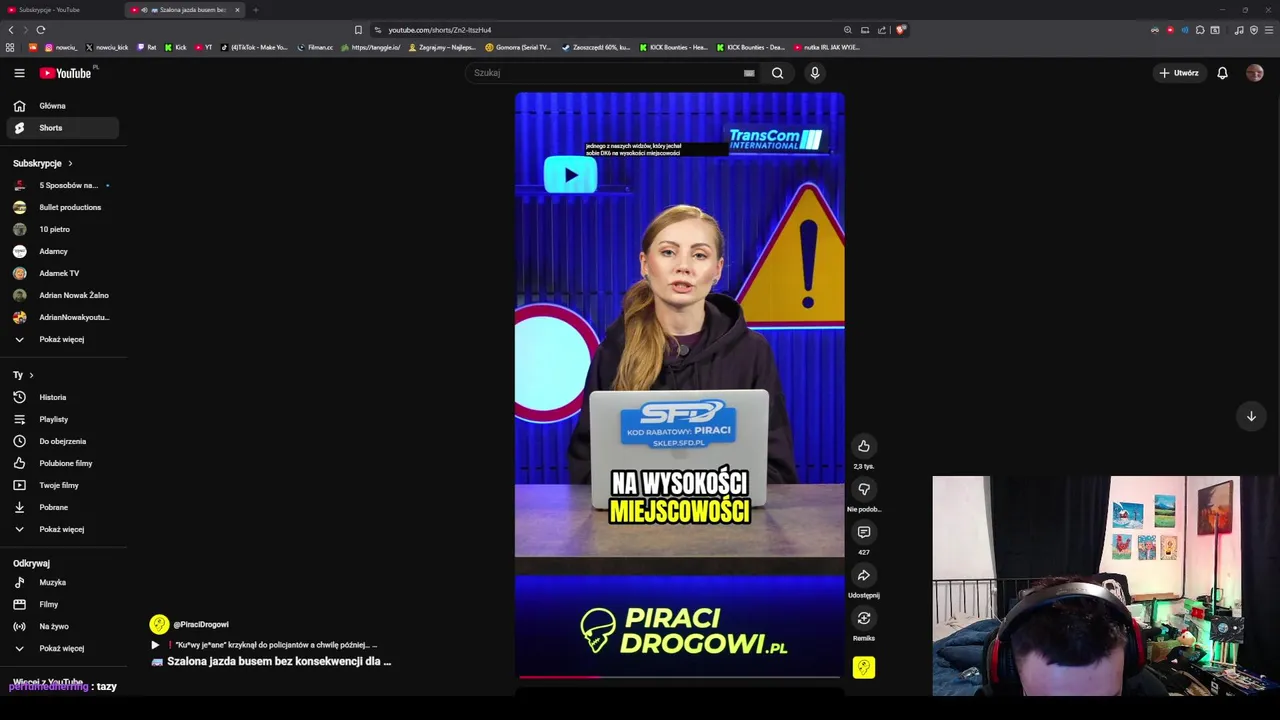The image size is (1280, 720).
Task: Bookmark this page icon
Action: (x=358, y=30)
